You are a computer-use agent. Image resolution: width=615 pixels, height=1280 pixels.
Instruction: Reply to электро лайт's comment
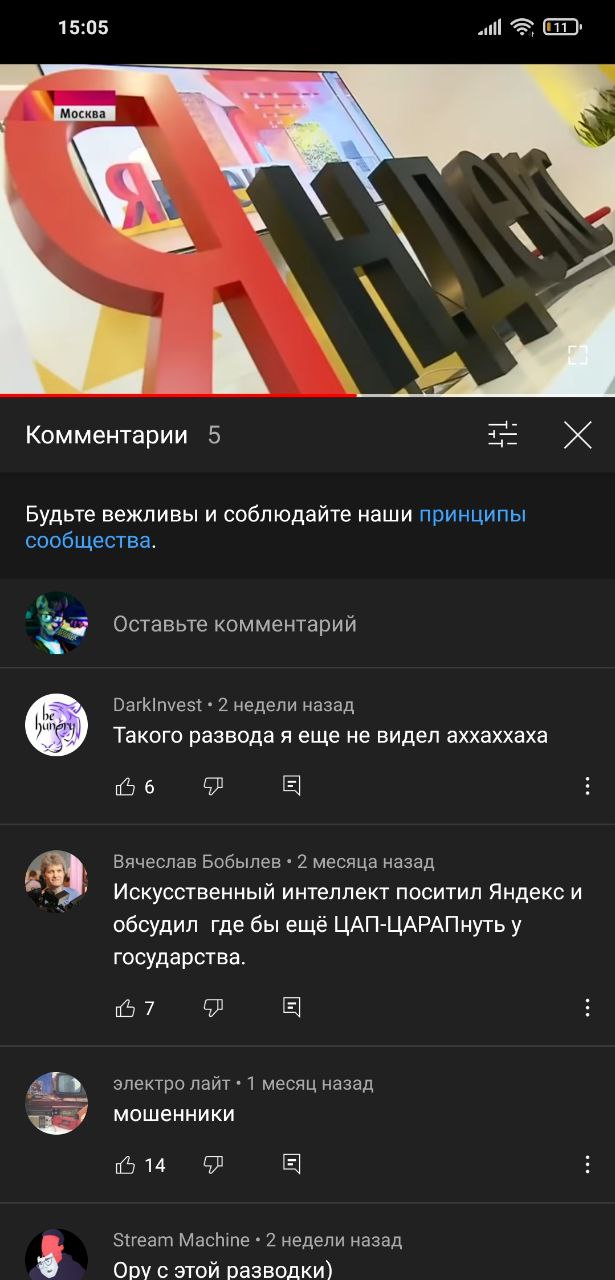292,1164
